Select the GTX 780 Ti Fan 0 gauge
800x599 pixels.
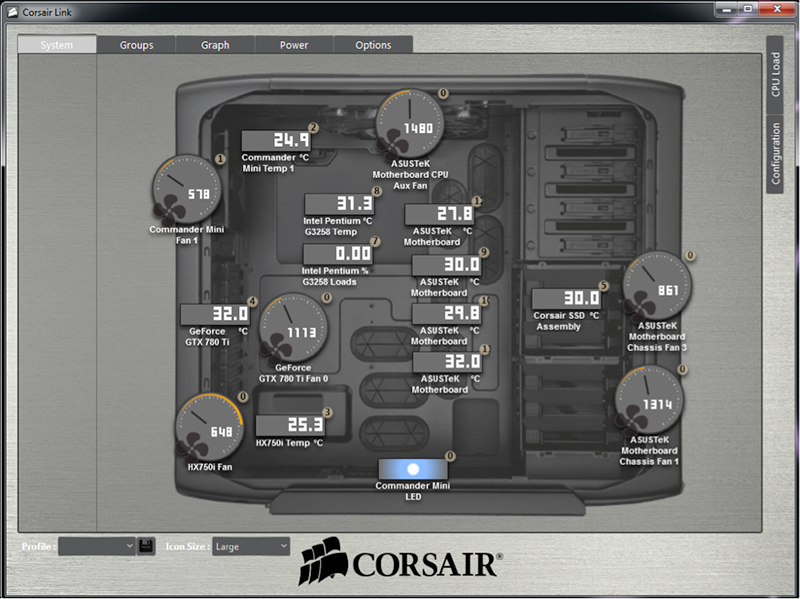[x=293, y=328]
